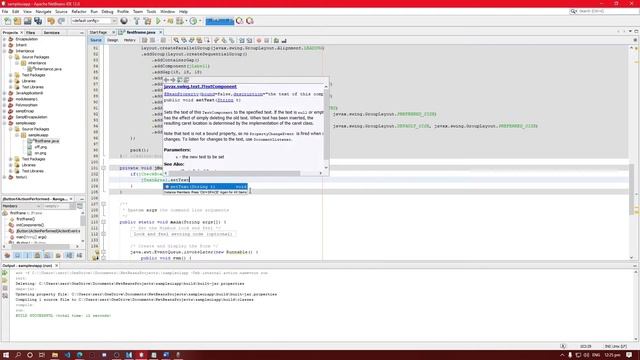Click the Save All toolbar icon
Screen dimensions: 640x360
38,21
